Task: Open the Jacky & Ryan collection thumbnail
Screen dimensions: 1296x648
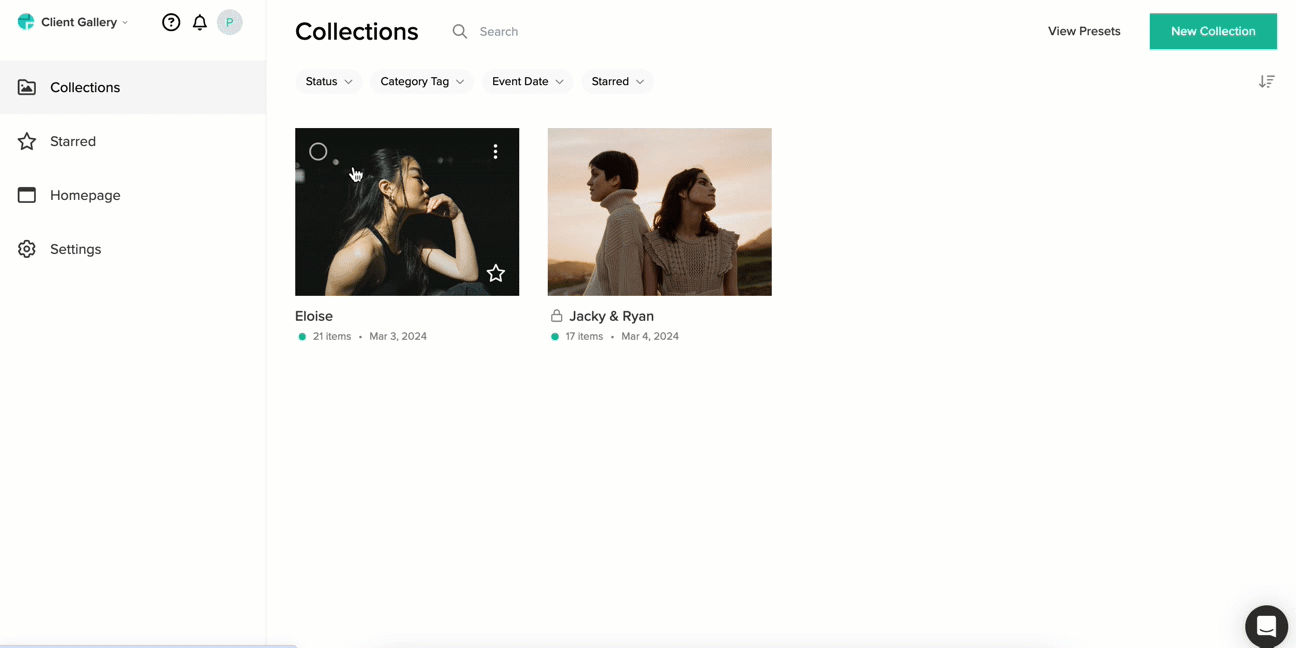Action: click(660, 212)
